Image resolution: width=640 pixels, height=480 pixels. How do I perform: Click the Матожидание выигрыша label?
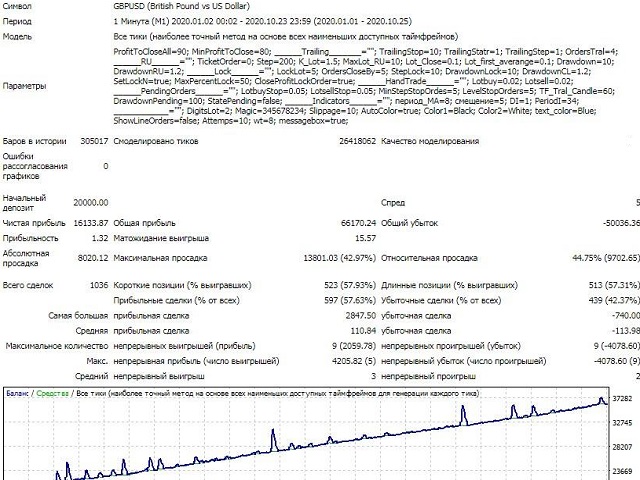161,238
